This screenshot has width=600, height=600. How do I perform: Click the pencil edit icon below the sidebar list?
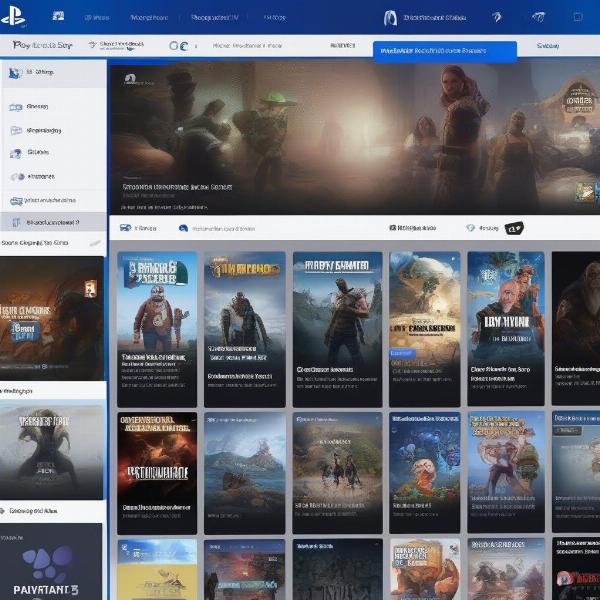coord(95,243)
